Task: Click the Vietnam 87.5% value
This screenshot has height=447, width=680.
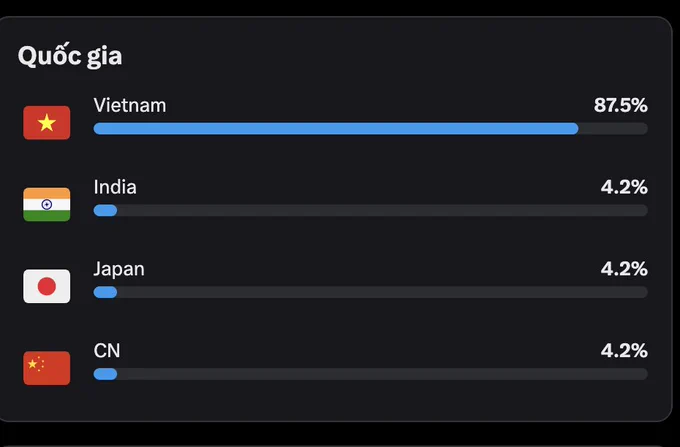Action: tap(621, 105)
